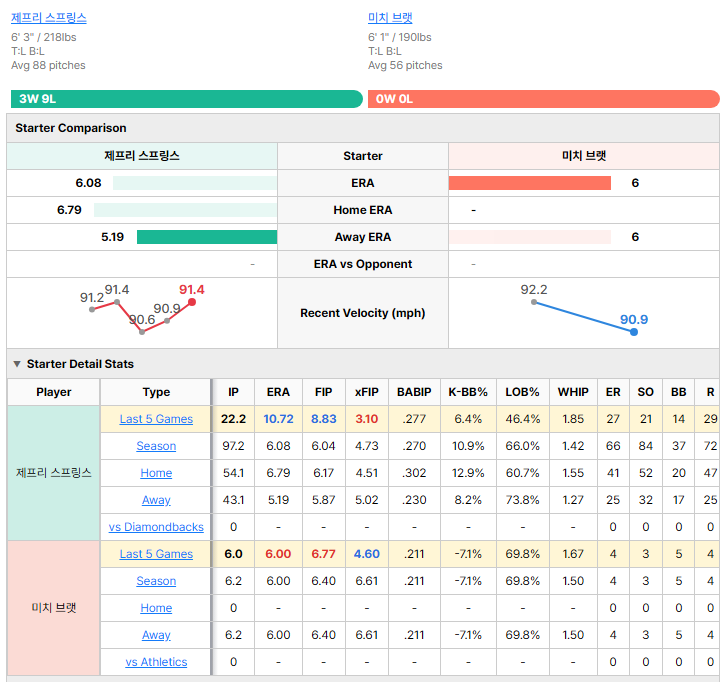Screen dimensions: 726x682
Task: Click the BABIP column header
Action: point(414,392)
